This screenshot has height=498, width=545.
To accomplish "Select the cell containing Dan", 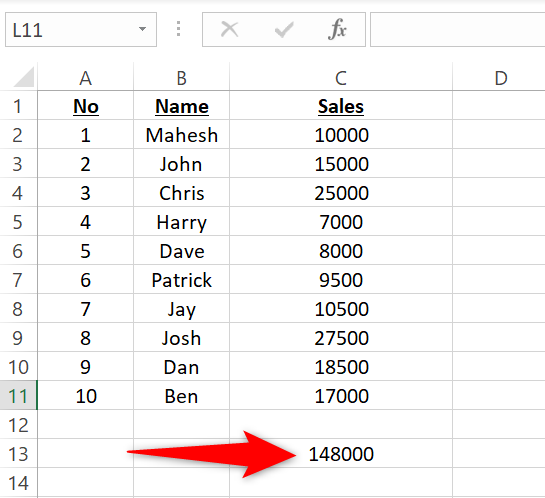I will pos(181,366).
